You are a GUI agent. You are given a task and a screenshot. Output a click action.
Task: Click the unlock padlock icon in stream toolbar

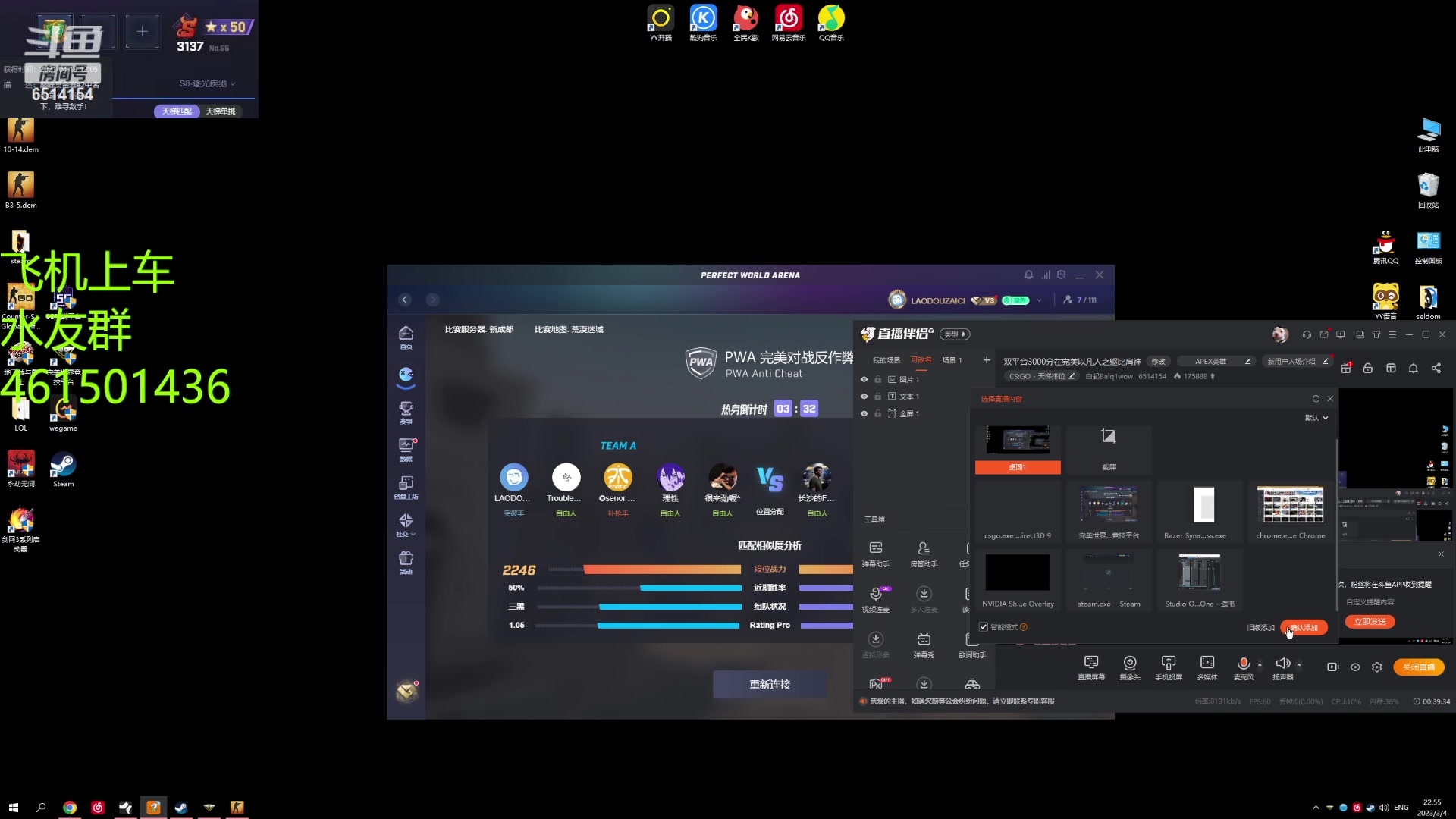point(1368,368)
